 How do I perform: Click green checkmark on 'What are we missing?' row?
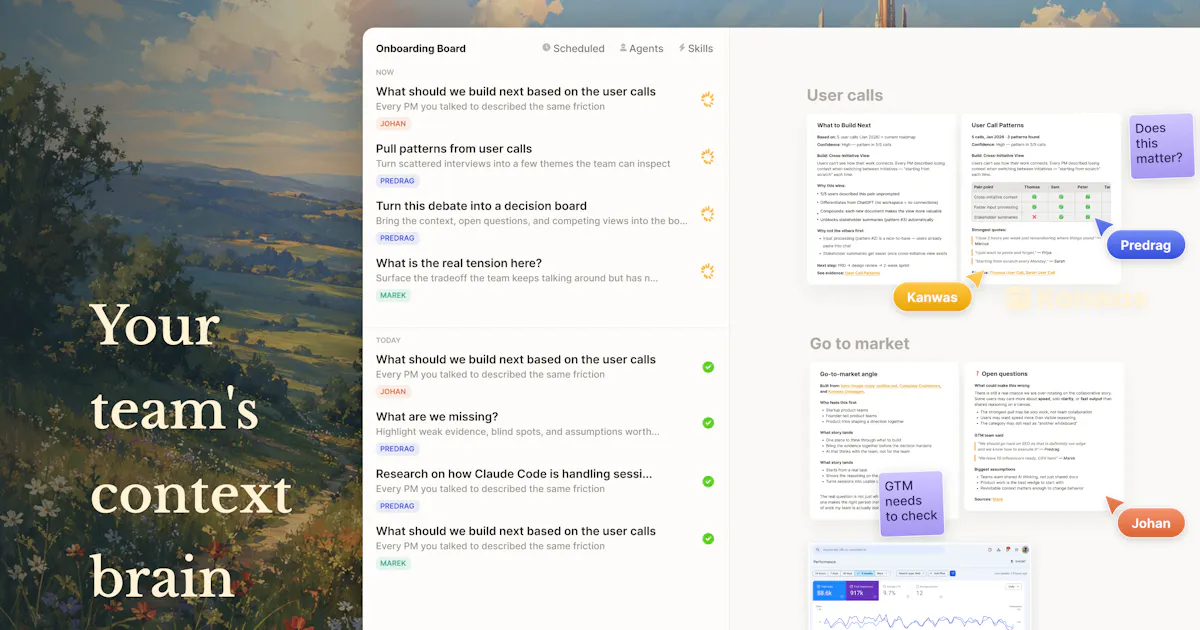coord(708,423)
